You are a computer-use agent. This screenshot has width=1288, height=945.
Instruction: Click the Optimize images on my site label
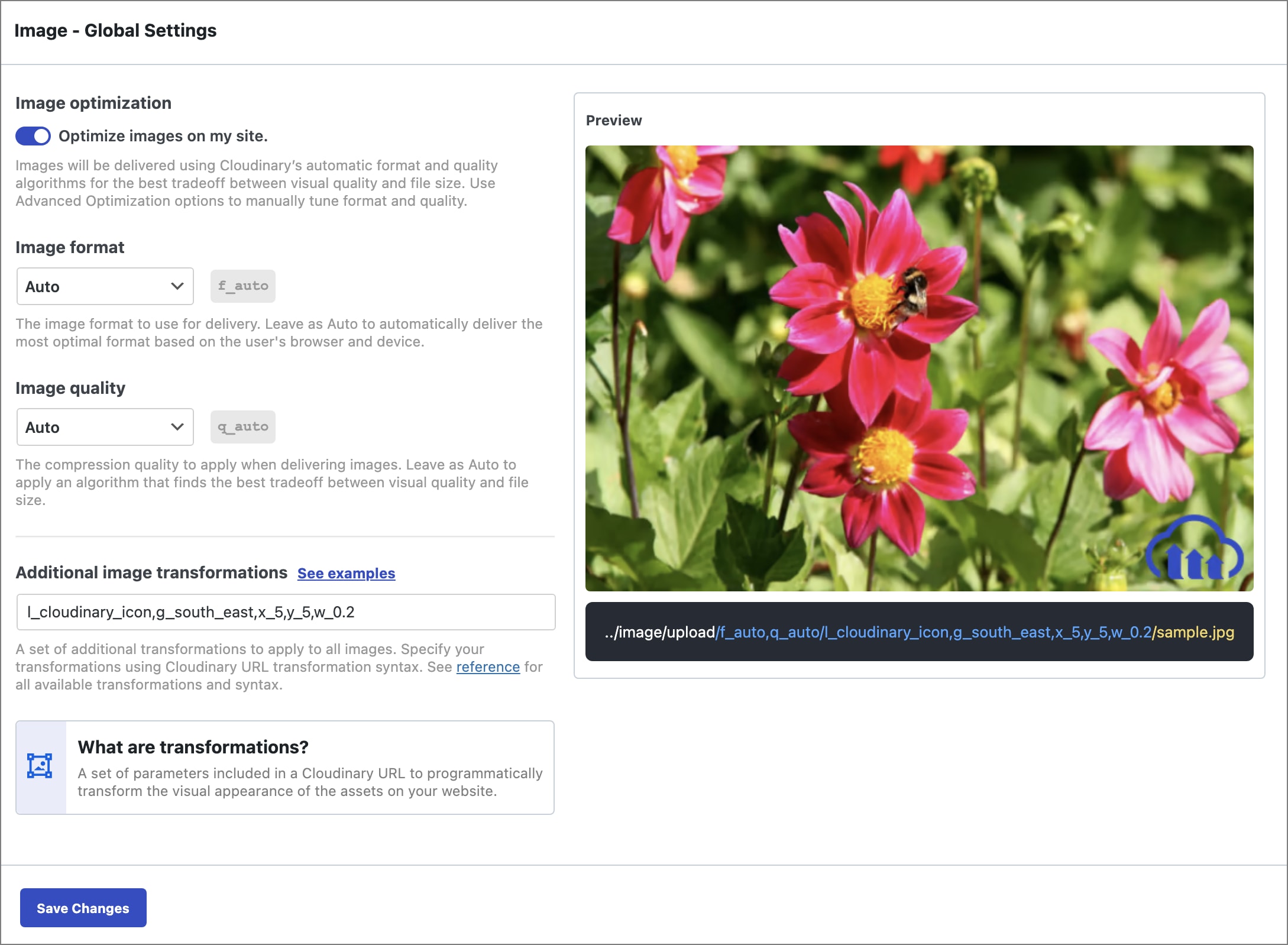[163, 136]
